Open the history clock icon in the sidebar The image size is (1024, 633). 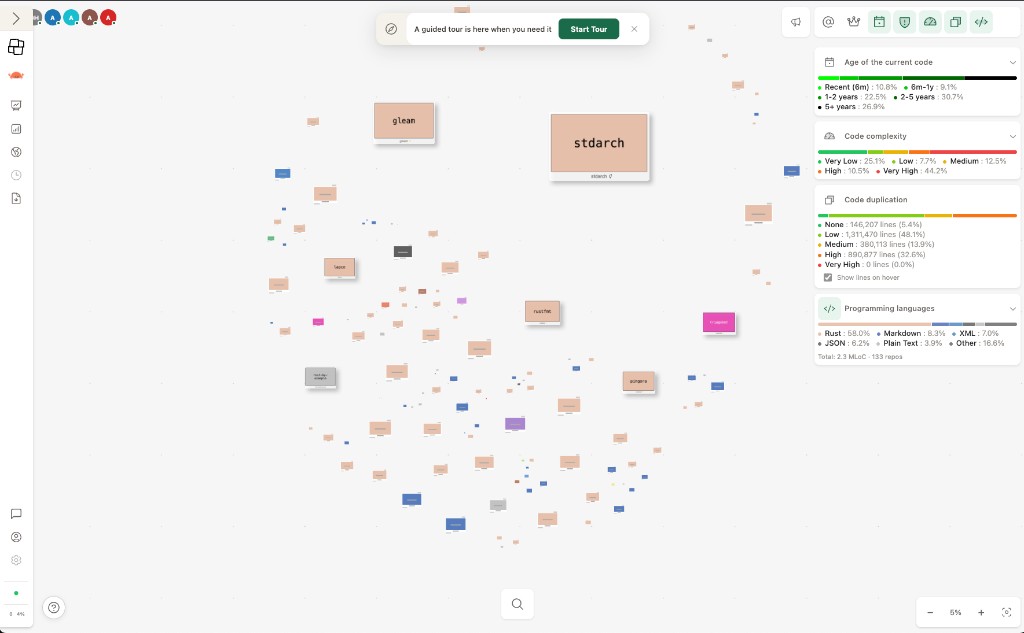point(15,175)
